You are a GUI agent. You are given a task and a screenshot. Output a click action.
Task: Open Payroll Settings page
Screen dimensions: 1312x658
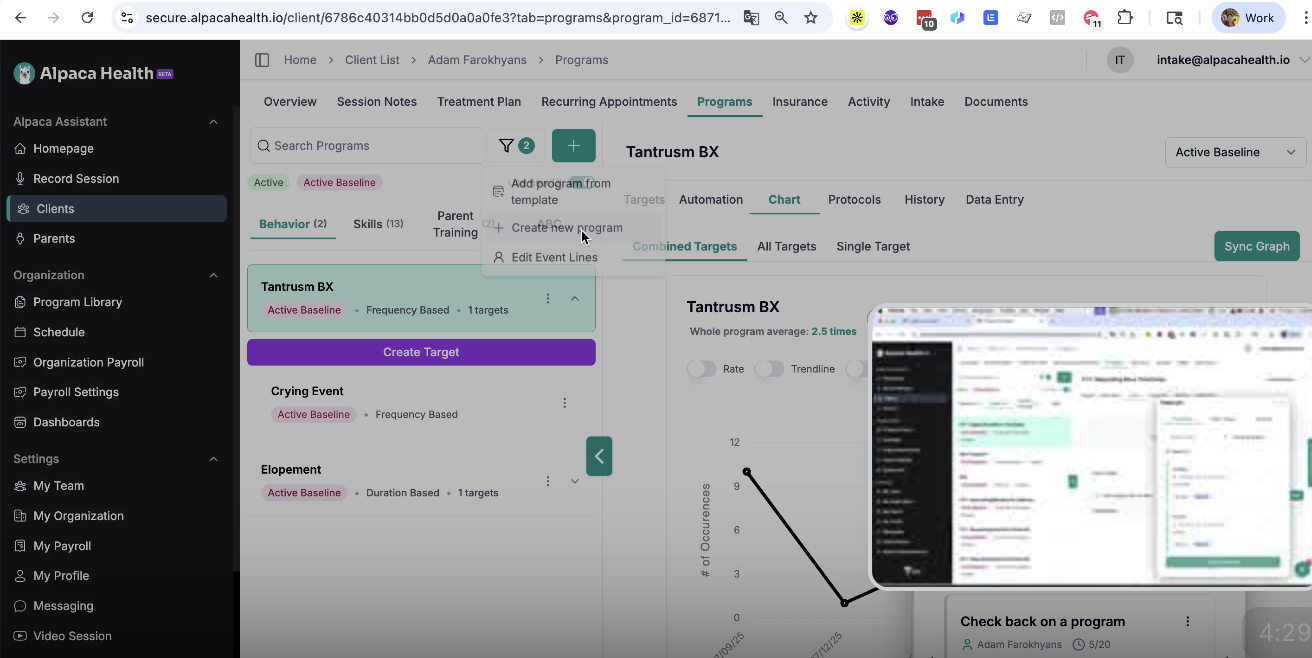coord(76,392)
